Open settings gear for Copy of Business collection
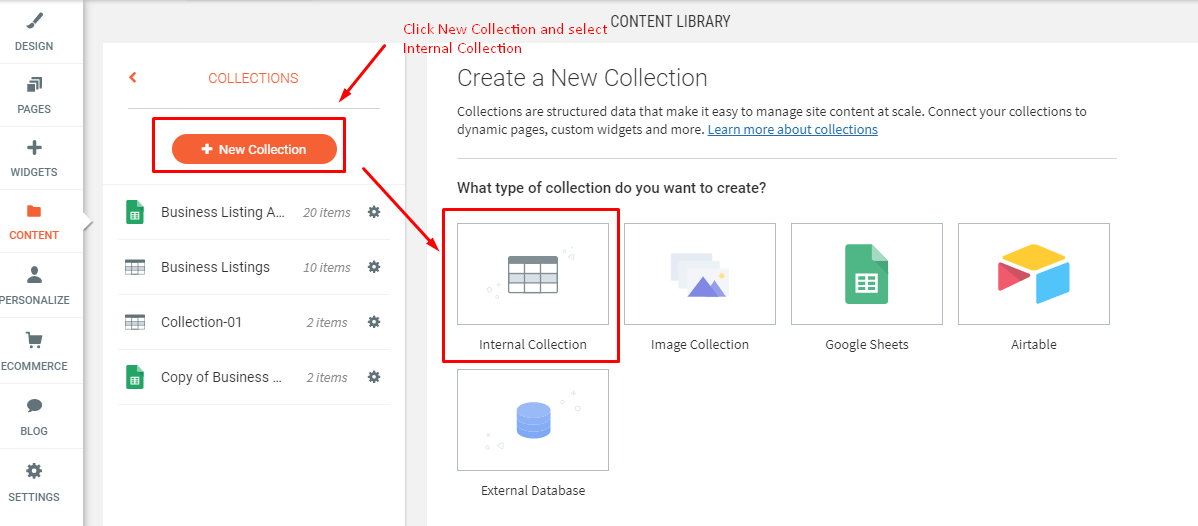 point(374,377)
